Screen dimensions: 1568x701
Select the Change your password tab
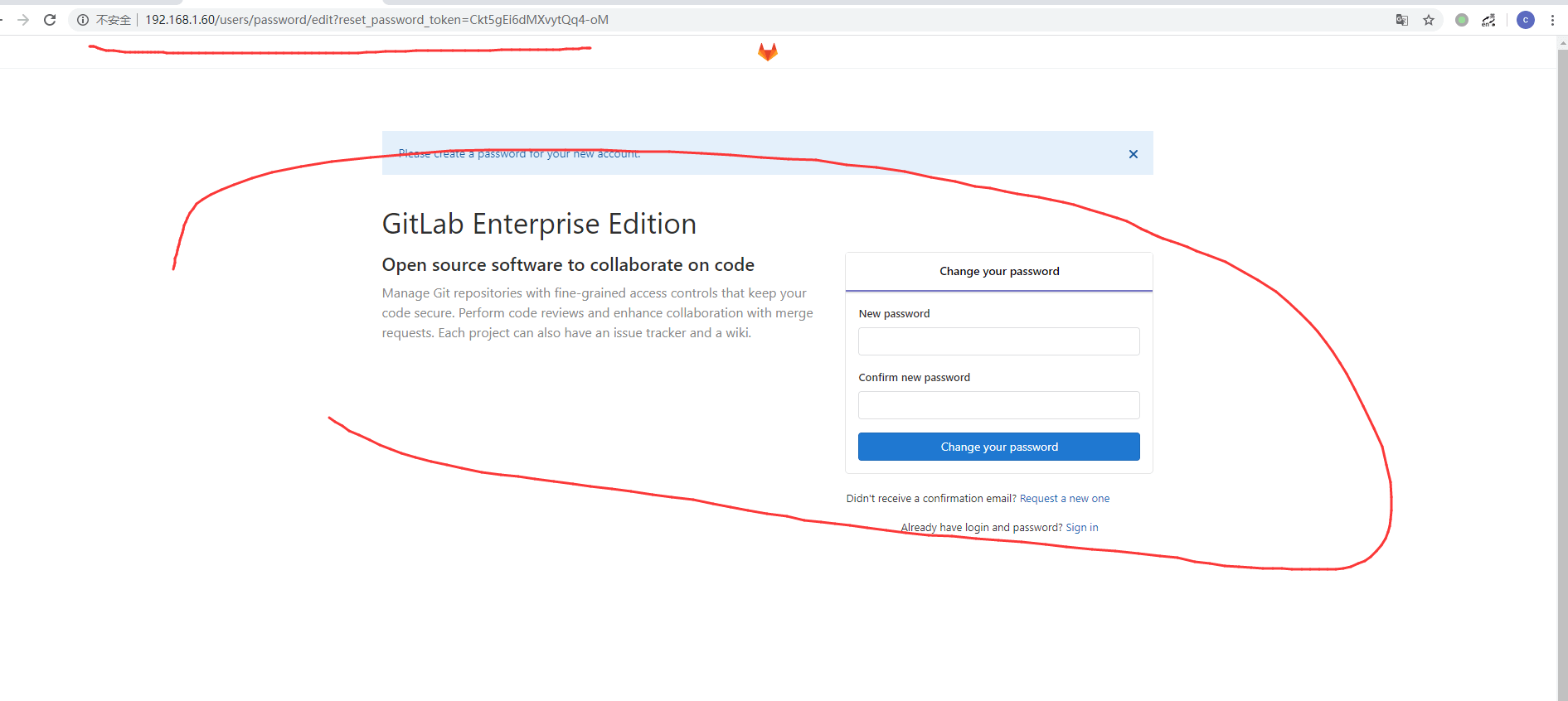coord(999,272)
